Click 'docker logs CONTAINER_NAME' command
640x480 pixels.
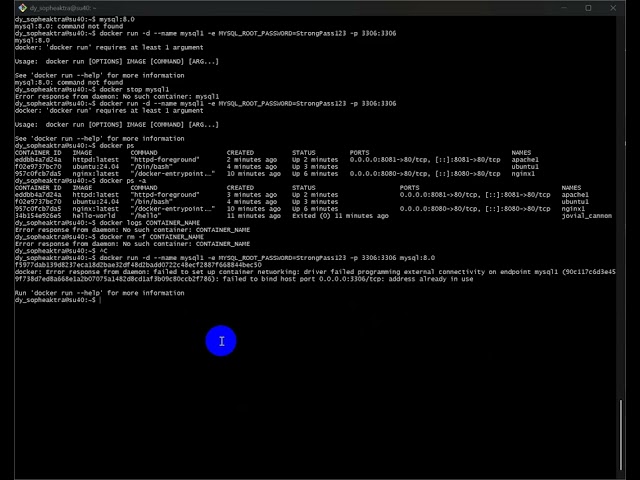pos(150,222)
